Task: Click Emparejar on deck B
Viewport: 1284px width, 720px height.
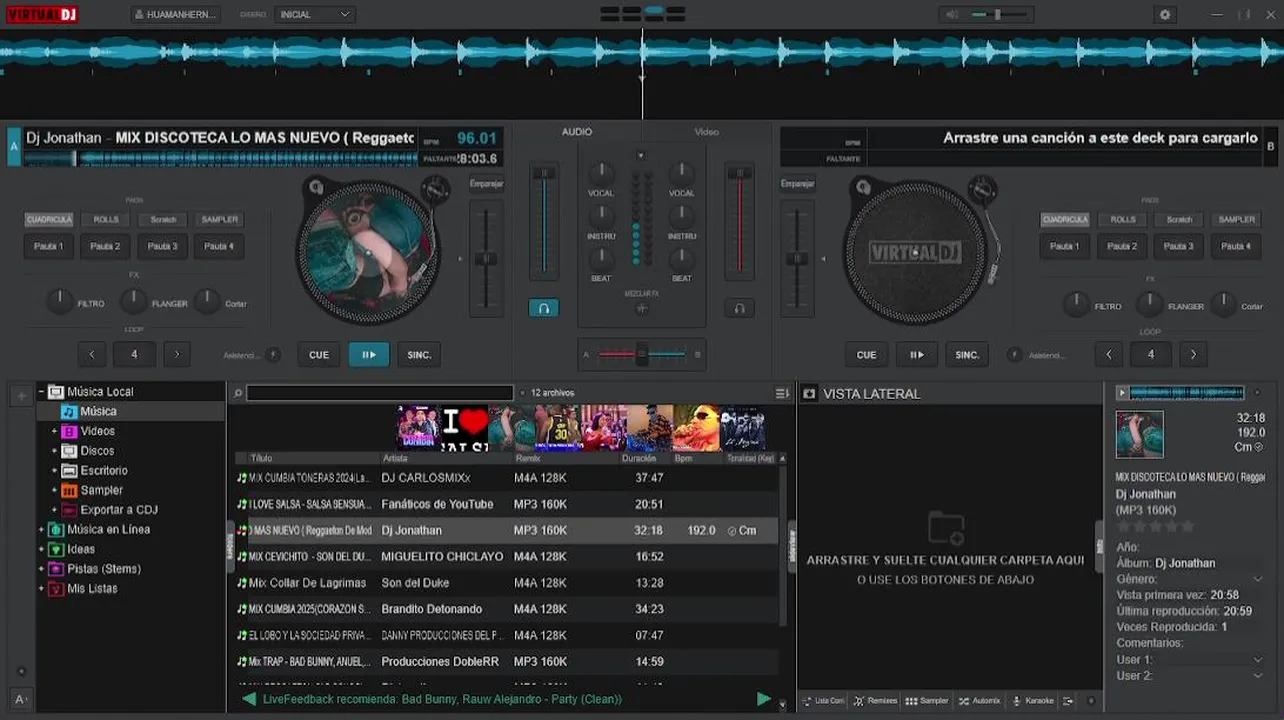Action: [x=798, y=184]
